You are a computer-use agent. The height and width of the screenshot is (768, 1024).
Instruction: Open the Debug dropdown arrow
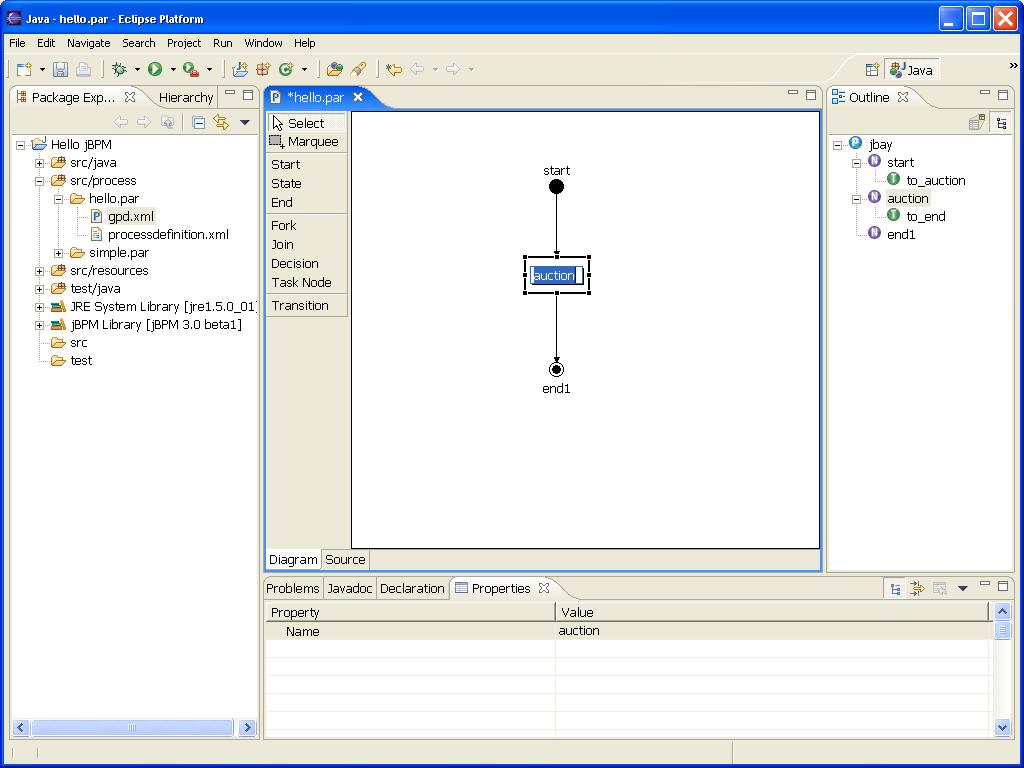click(137, 69)
